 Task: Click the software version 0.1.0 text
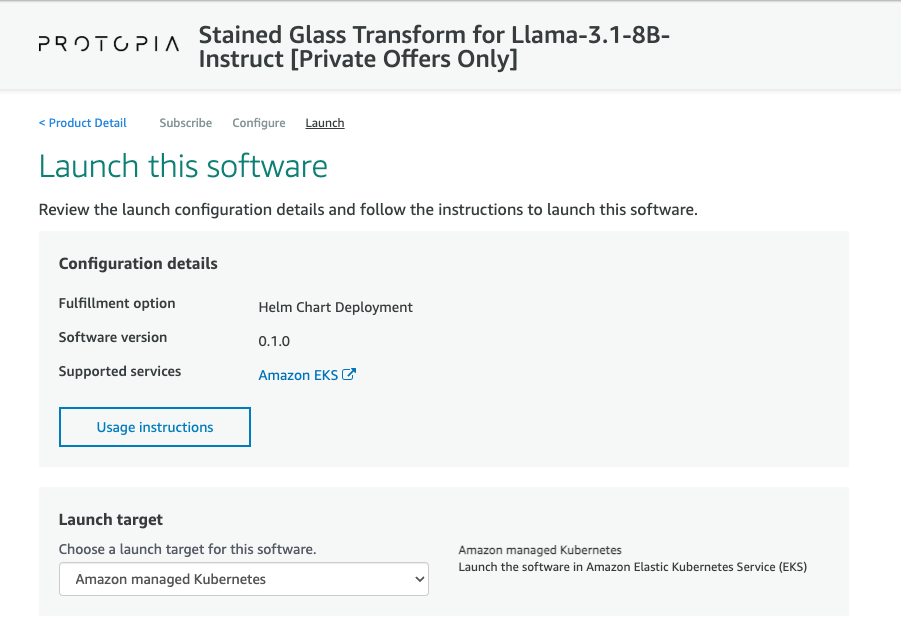[274, 340]
